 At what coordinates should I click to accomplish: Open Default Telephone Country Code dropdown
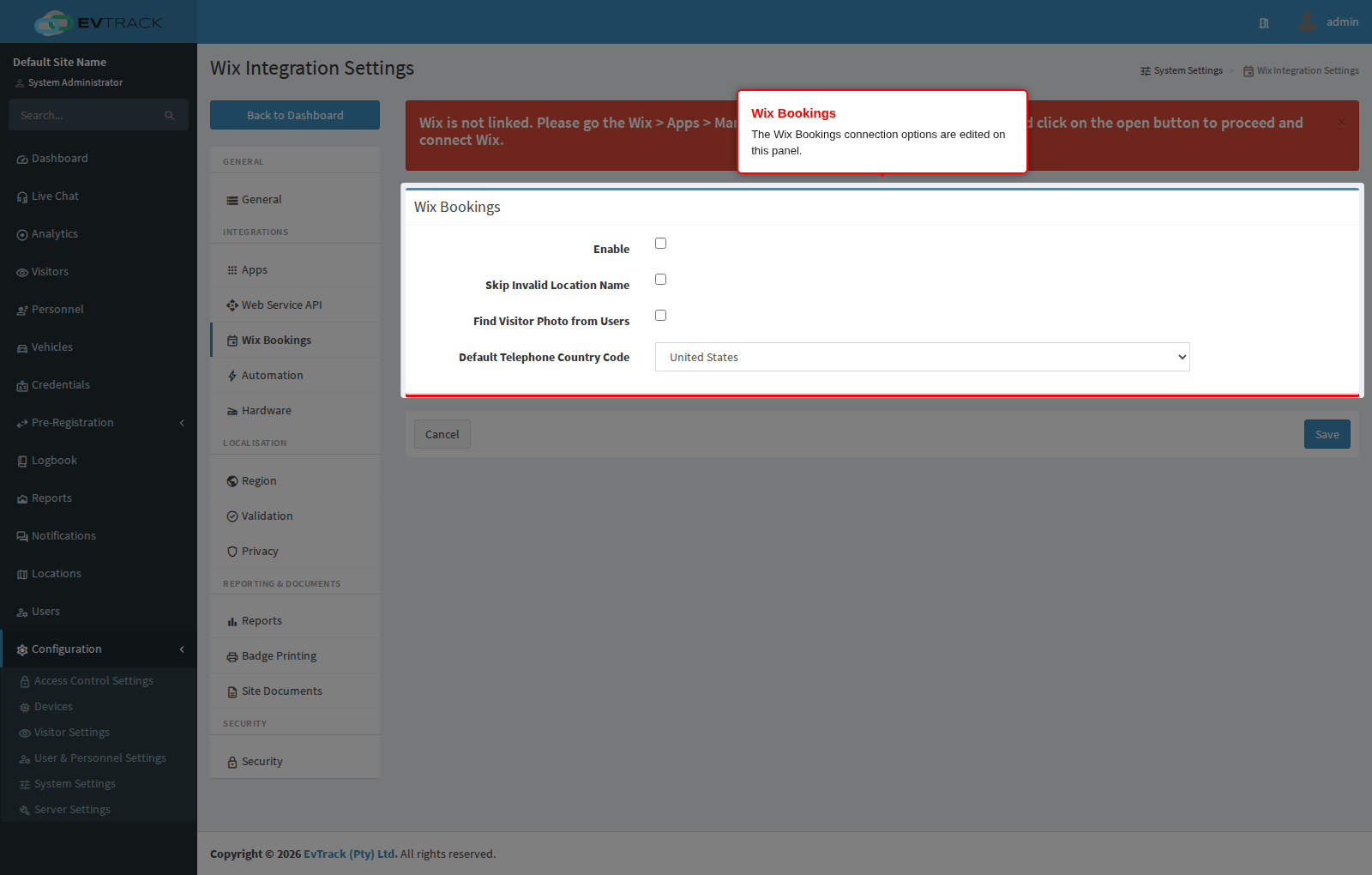(923, 357)
